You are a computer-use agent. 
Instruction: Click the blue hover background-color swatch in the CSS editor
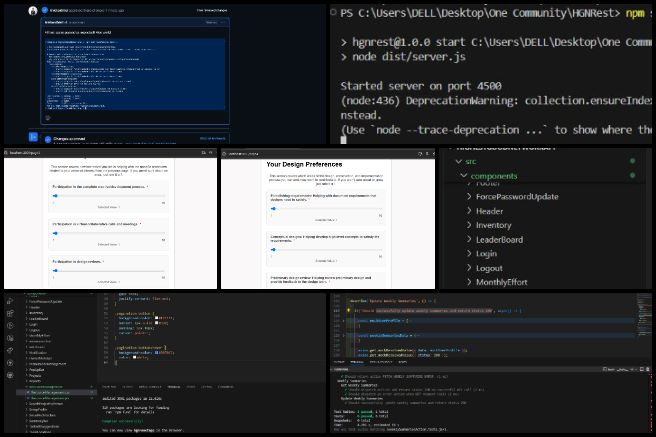156,353
